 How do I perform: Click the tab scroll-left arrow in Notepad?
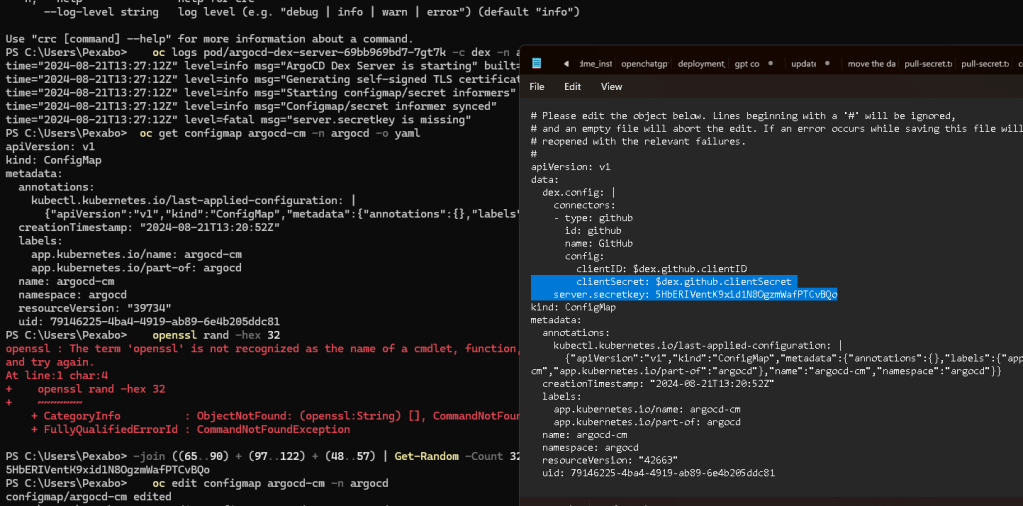(x=566, y=63)
